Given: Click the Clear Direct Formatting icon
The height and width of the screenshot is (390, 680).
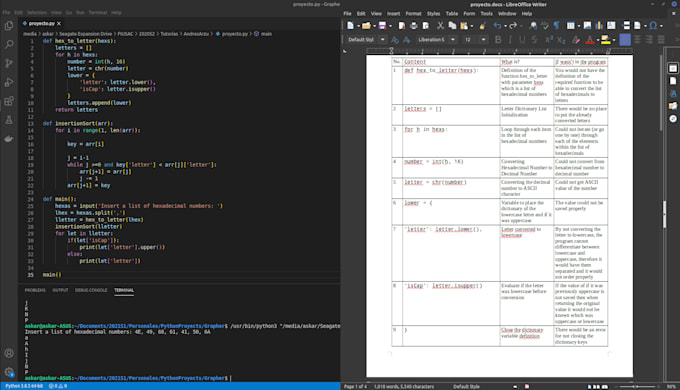Looking at the screenshot, I should [x=575, y=40].
